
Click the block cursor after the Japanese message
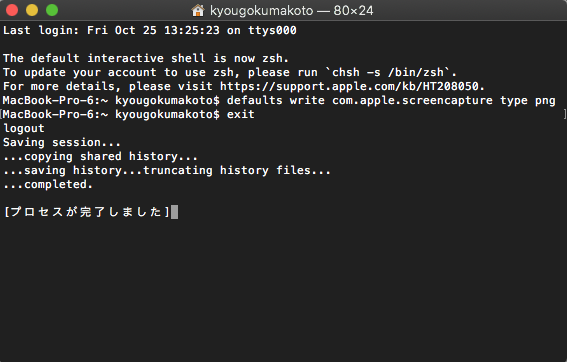click(x=174, y=212)
